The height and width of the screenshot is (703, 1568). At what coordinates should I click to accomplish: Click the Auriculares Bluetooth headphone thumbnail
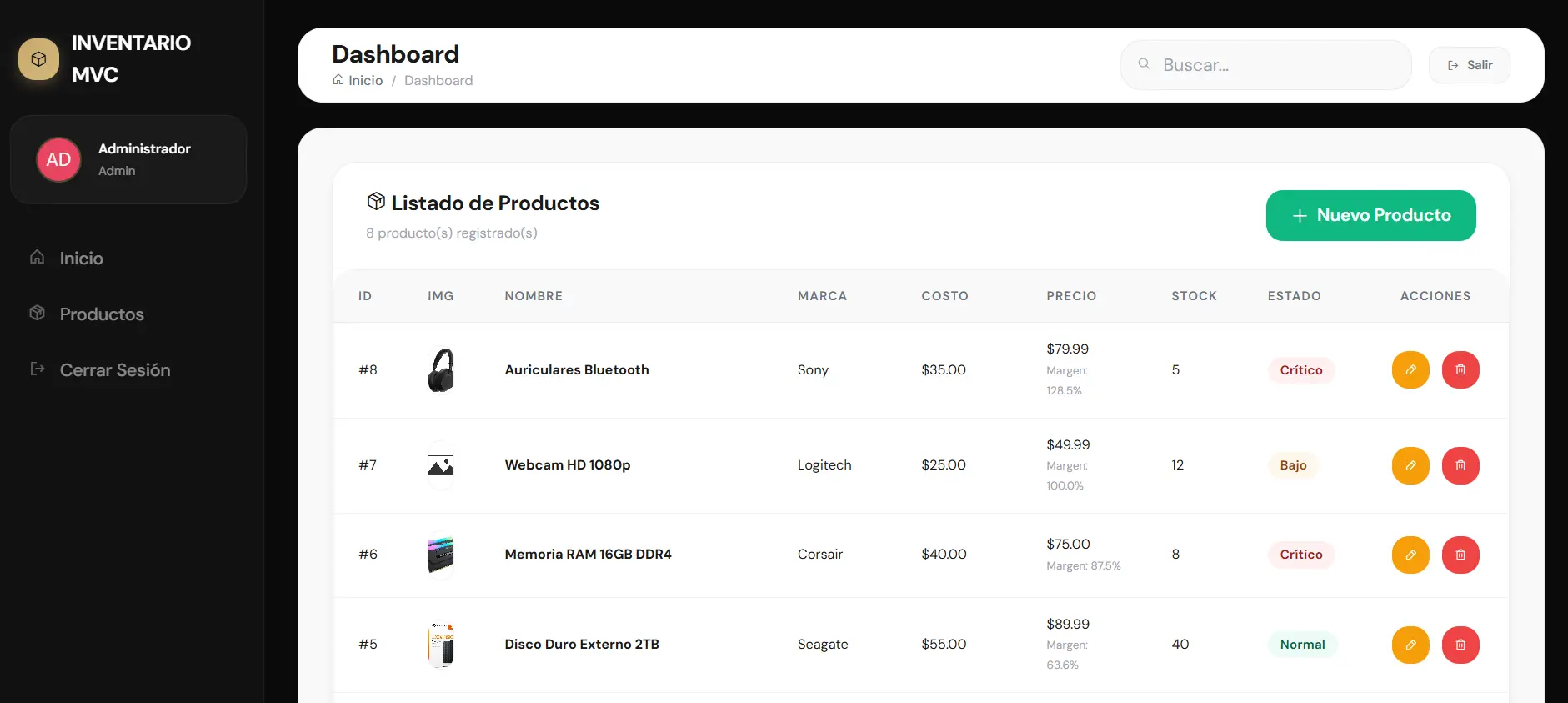click(441, 370)
